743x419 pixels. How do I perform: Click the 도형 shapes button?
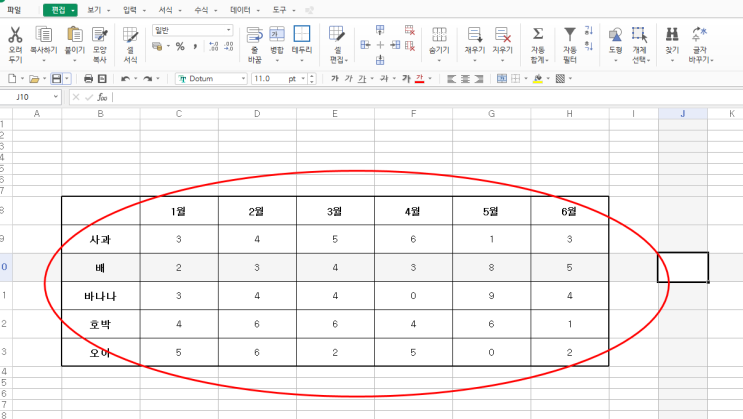click(615, 44)
